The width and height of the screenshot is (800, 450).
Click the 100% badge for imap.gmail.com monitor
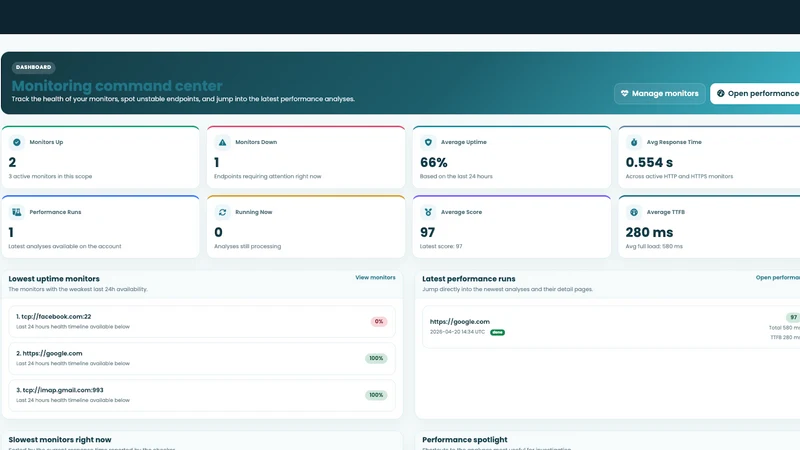click(376, 395)
